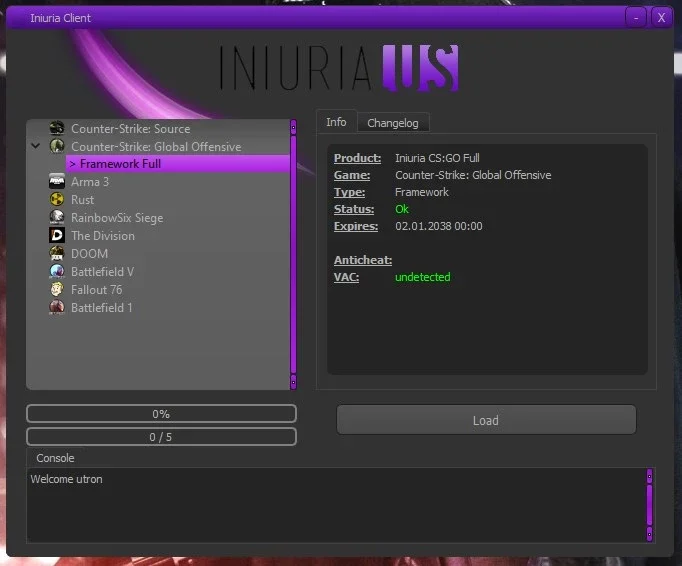Click the green 'undetected' VAC value

423,277
